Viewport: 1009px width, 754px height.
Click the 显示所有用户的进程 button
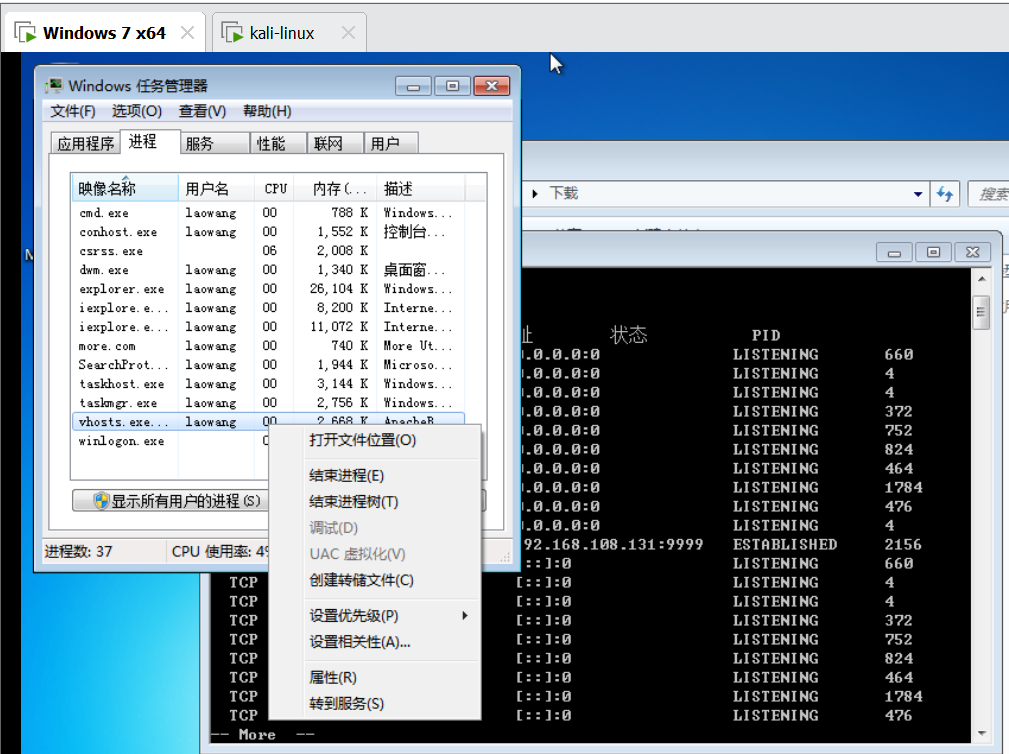pos(171,501)
